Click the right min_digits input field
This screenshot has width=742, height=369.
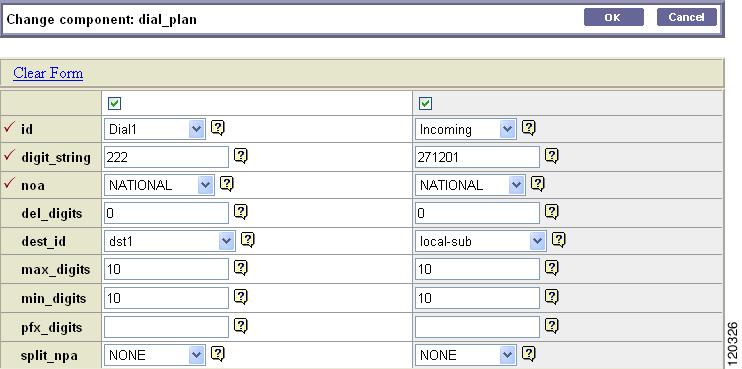pyautogui.click(x=477, y=298)
